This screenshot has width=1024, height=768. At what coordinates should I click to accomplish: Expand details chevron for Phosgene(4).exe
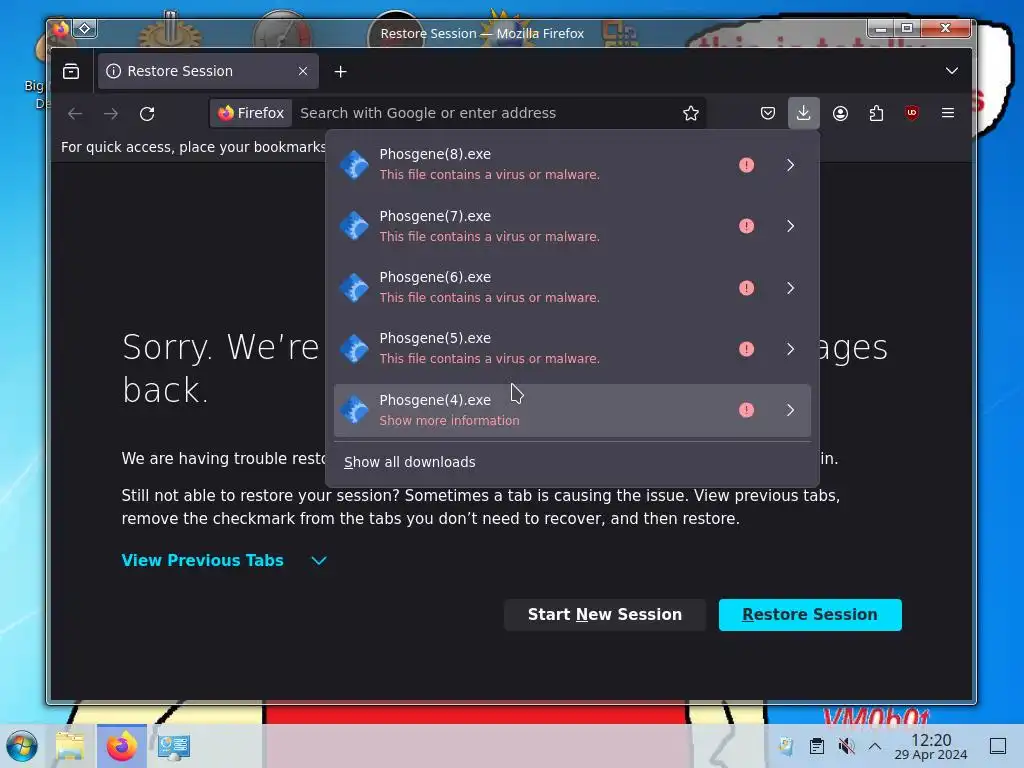coord(790,410)
